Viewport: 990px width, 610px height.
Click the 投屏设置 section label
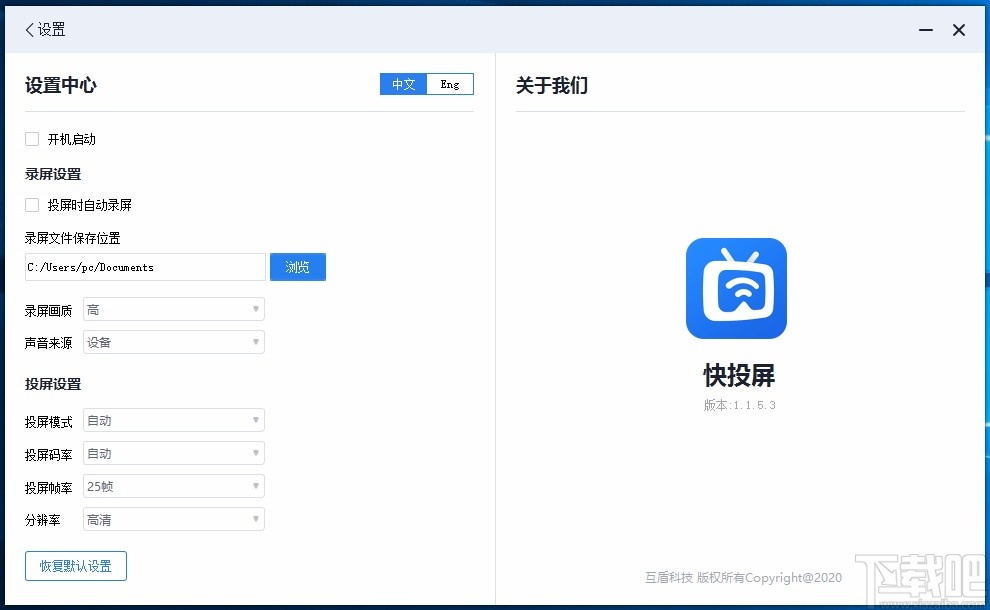click(53, 384)
